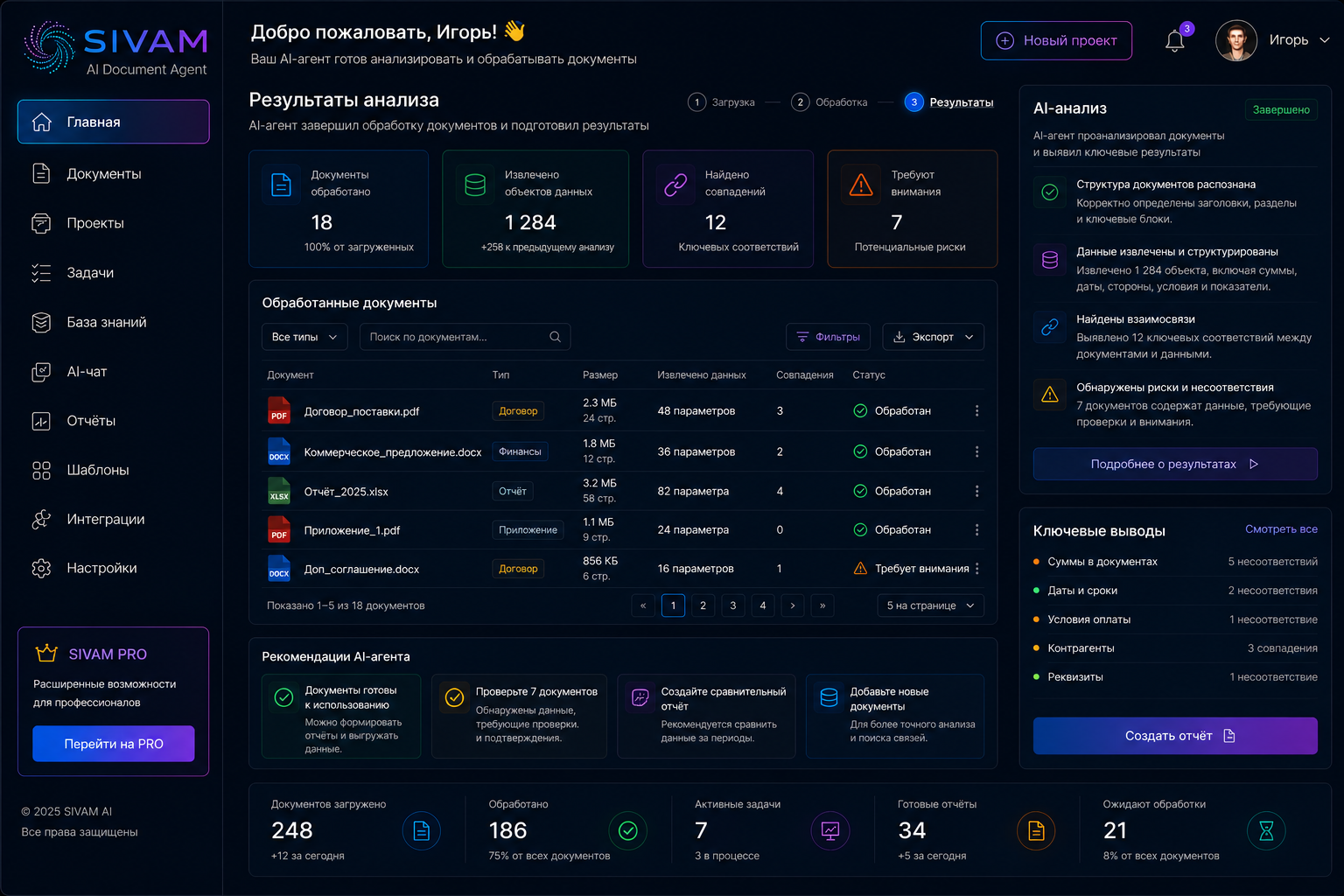Click the Перейти на PRO button
The image size is (1344, 896).
(114, 744)
